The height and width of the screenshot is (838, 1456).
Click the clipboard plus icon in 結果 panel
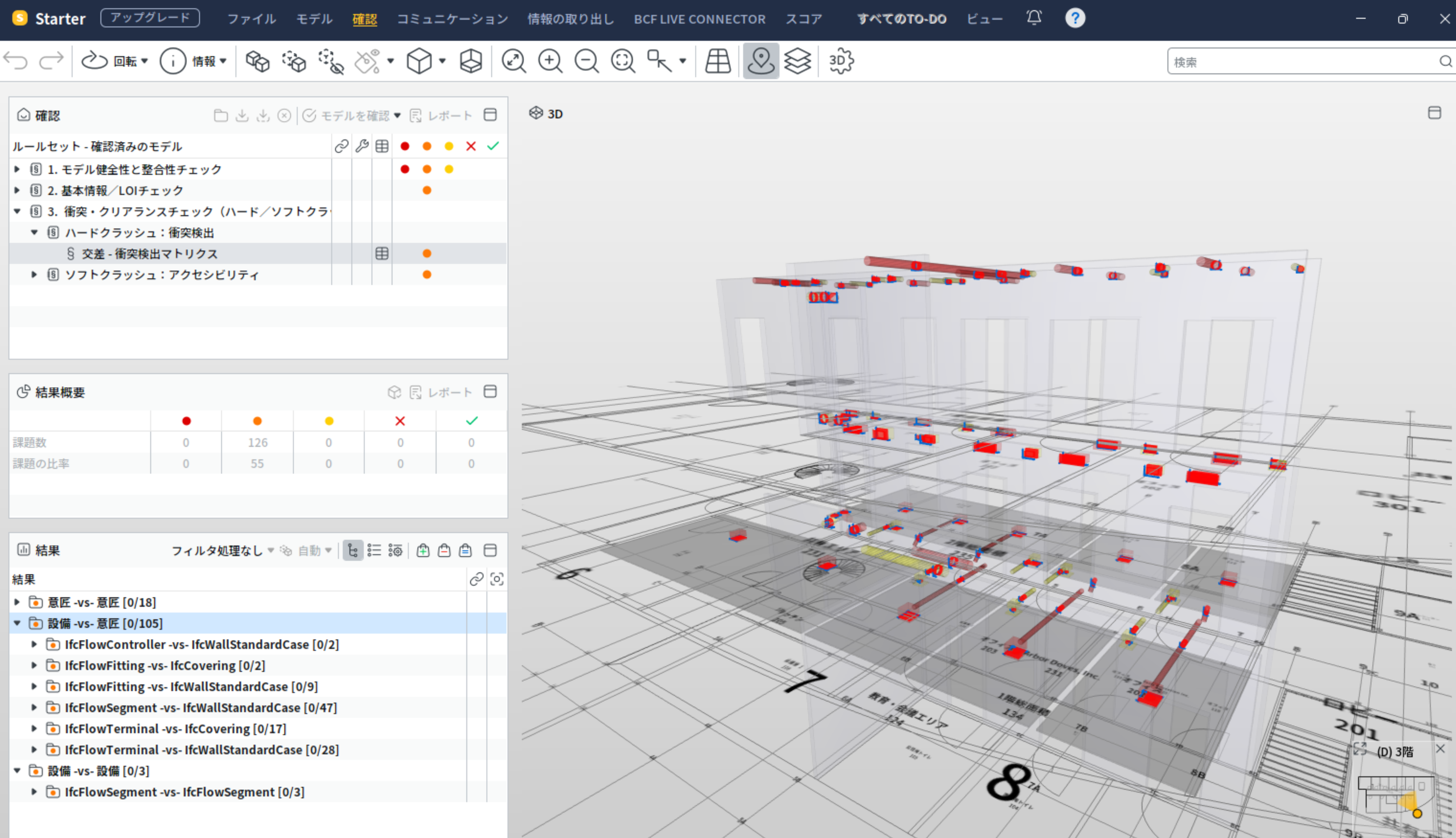423,551
